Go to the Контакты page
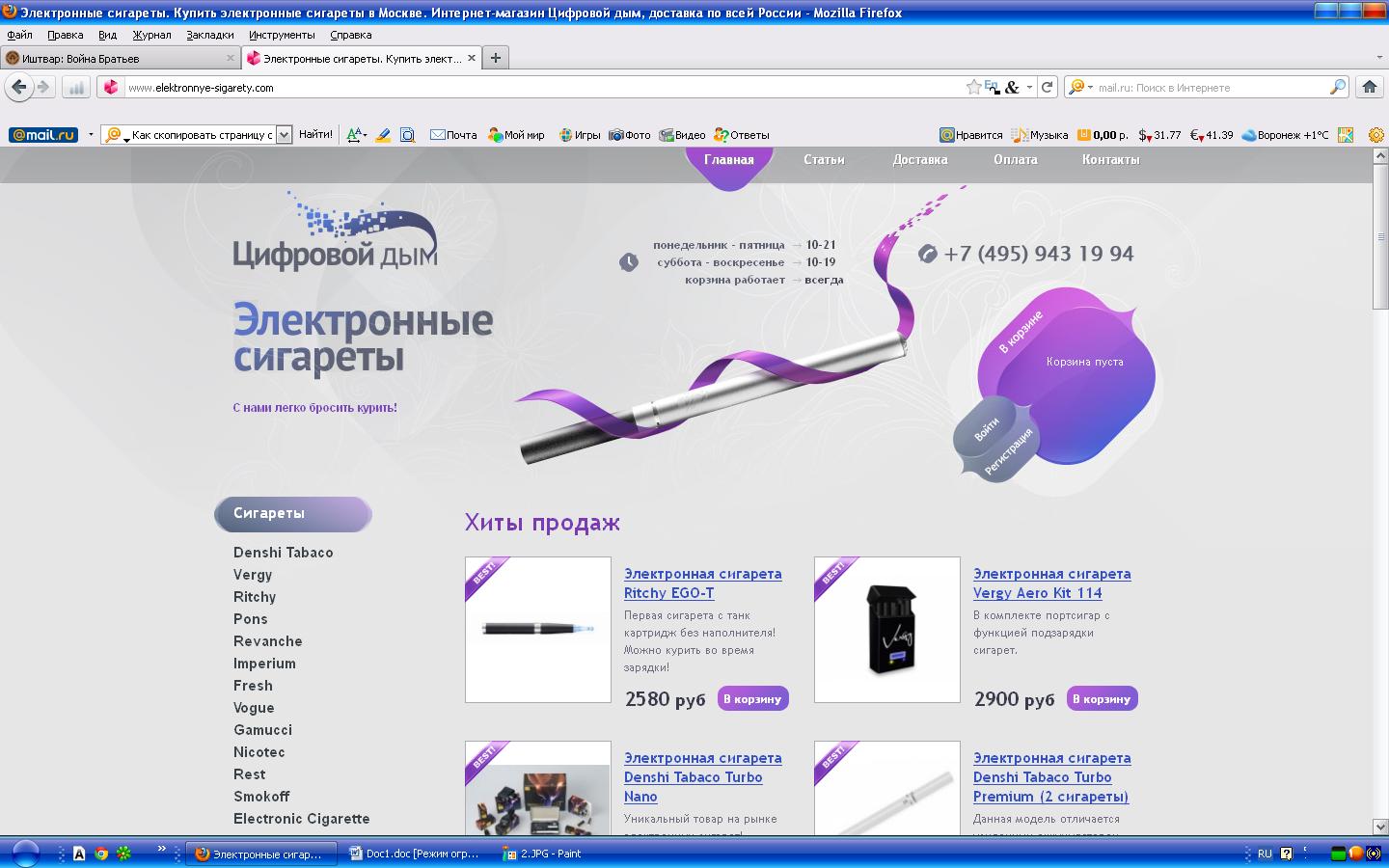Screen dimensions: 1389x868 tap(1110, 160)
